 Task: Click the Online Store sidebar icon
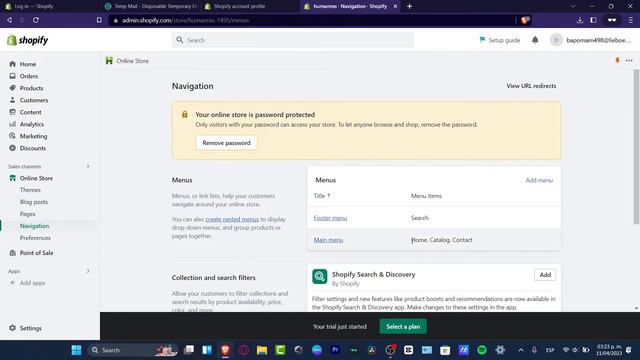[x=12, y=178]
